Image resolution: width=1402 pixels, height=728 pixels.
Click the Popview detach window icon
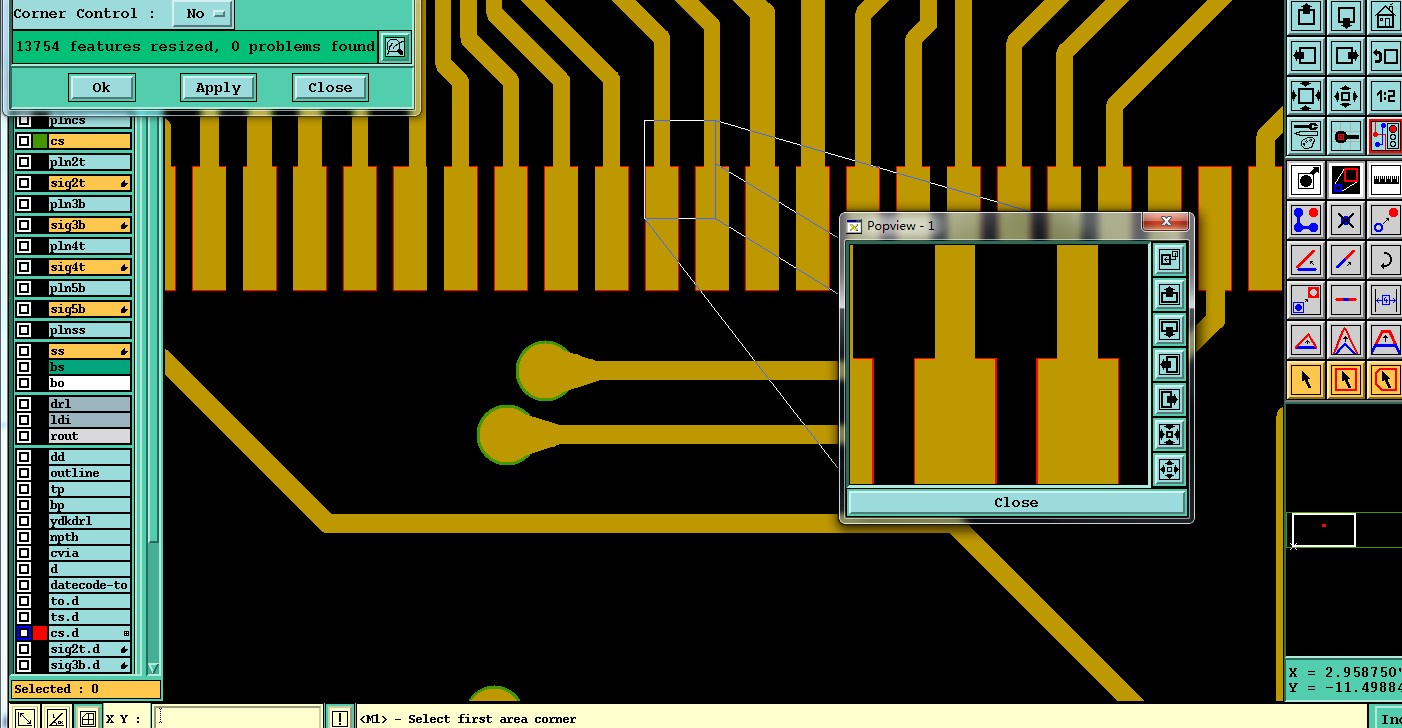tap(1169, 259)
